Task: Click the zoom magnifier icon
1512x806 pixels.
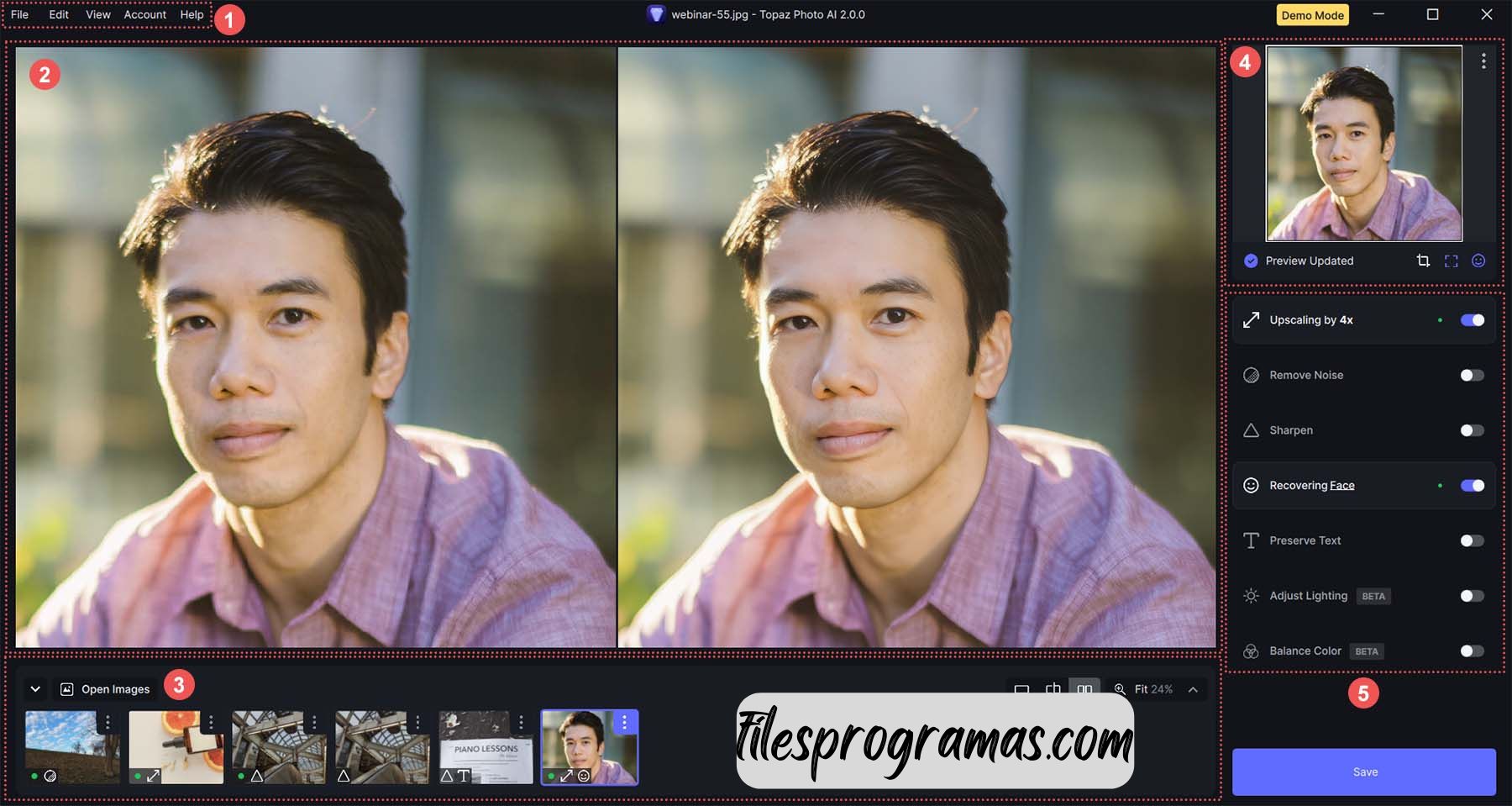Action: tap(1120, 689)
